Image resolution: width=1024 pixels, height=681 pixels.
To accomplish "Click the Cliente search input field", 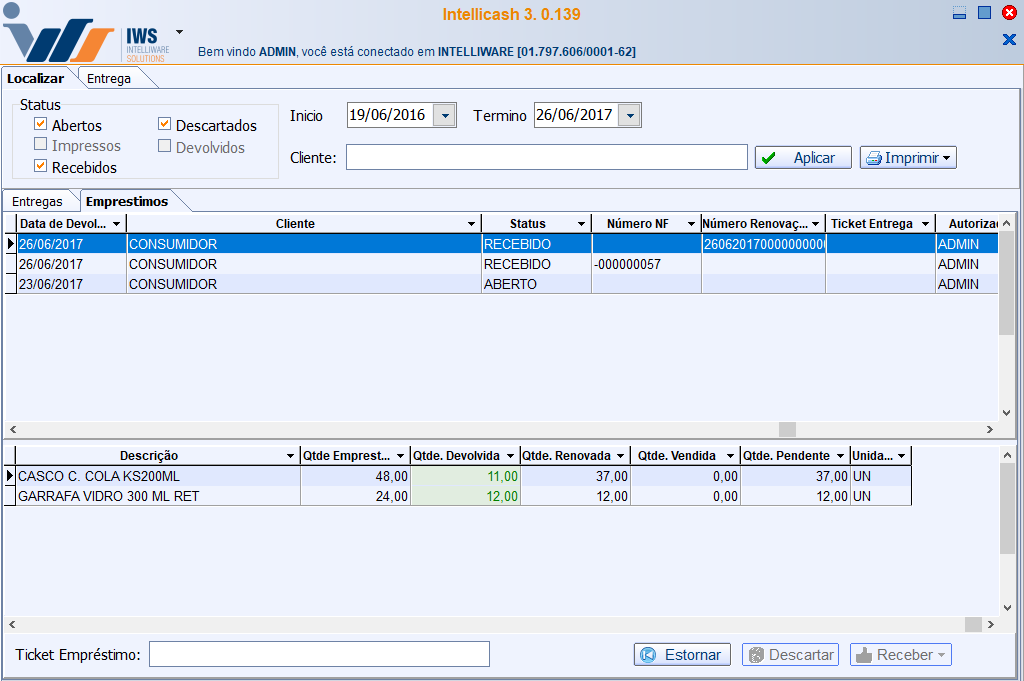I will coord(546,158).
